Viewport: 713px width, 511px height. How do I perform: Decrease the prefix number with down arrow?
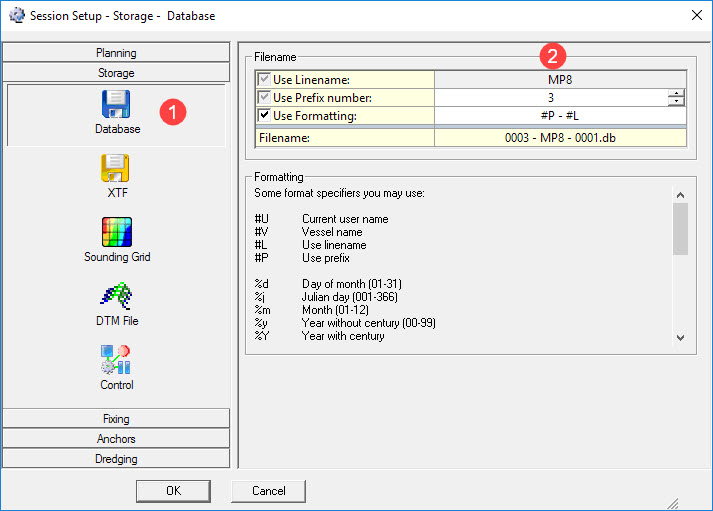point(677,102)
